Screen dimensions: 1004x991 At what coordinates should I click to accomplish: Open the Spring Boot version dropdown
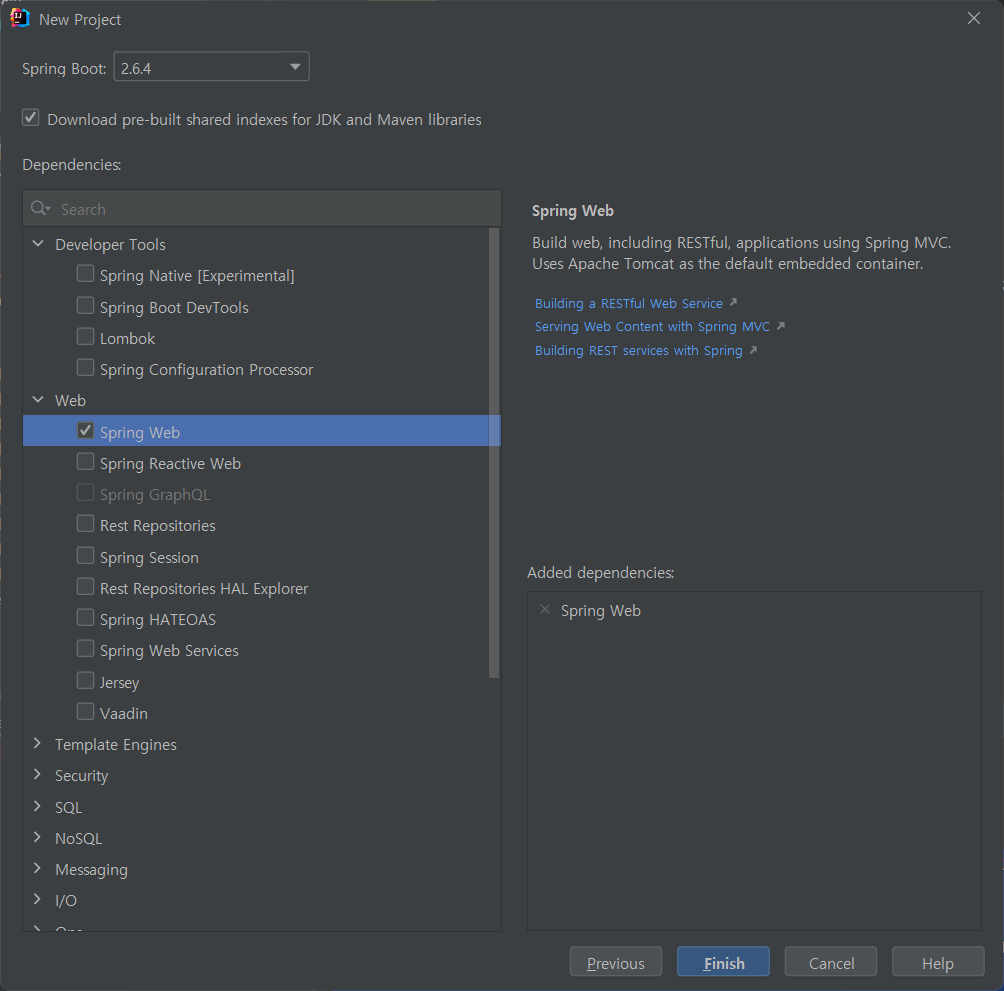211,67
